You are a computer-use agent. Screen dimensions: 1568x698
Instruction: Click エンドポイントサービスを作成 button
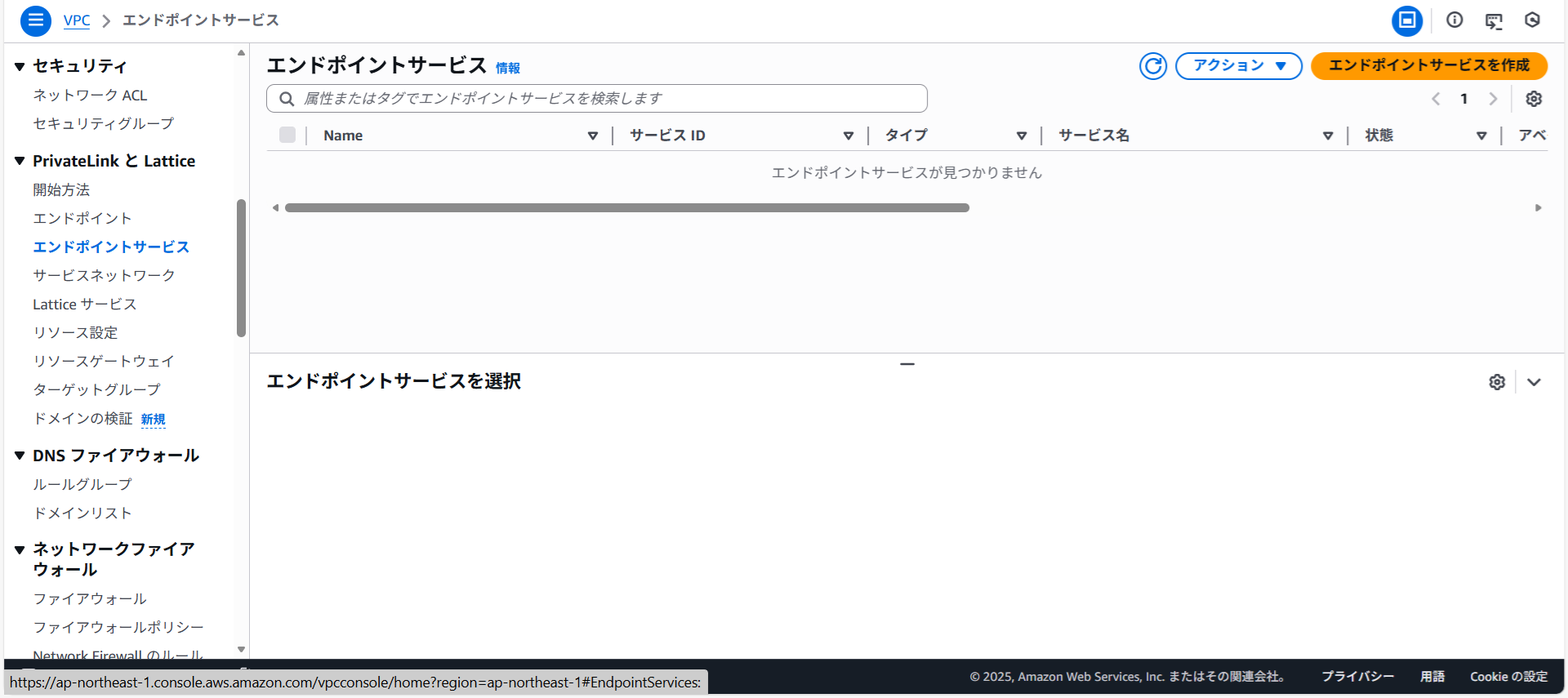(1428, 66)
